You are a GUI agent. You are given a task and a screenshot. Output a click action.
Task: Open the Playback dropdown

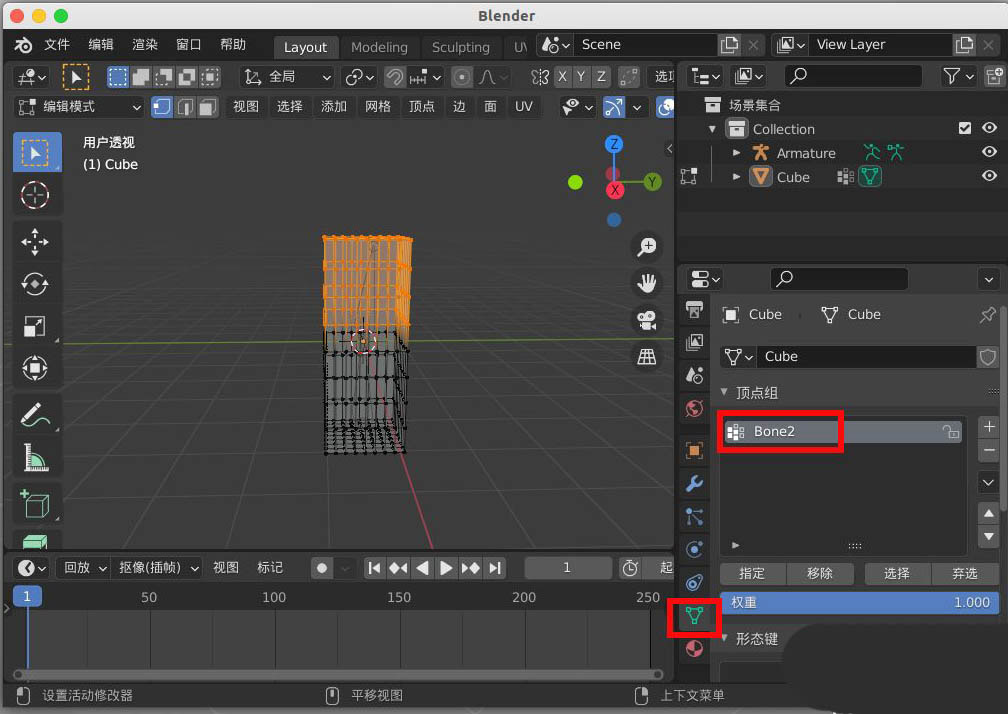click(85, 567)
